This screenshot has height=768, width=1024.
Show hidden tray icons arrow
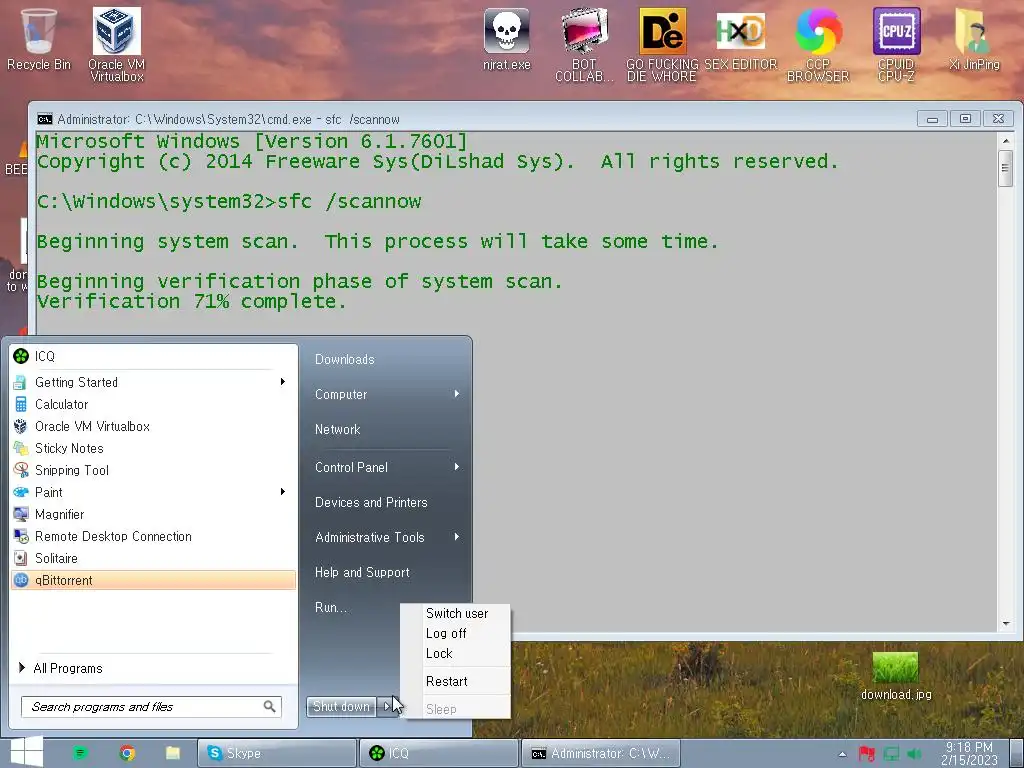tap(842, 754)
